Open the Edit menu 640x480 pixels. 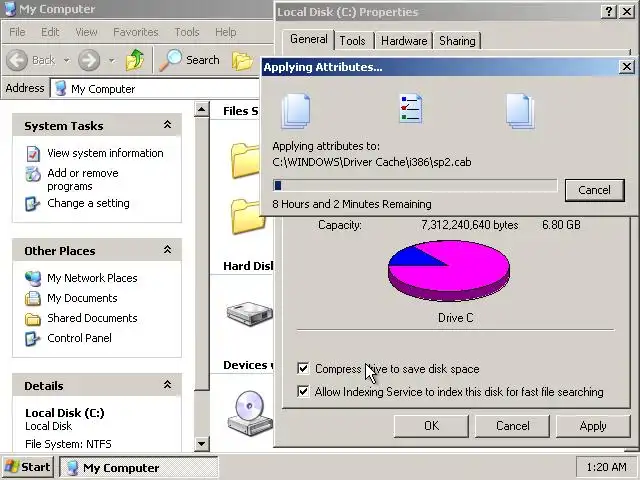tap(50, 32)
